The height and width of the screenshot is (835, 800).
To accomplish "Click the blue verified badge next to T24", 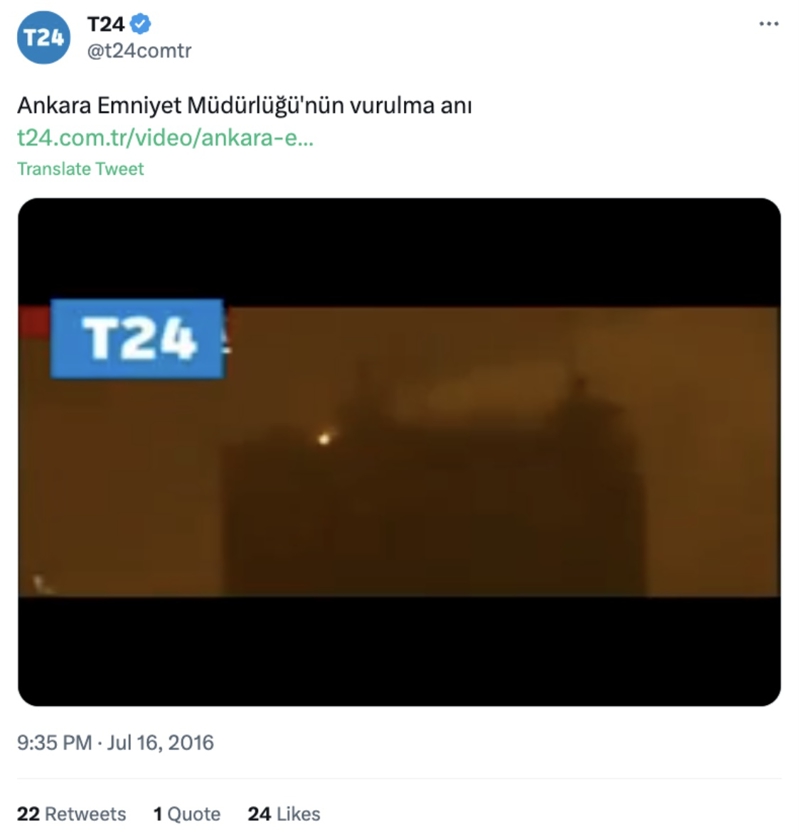I will pyautogui.click(x=141, y=24).
